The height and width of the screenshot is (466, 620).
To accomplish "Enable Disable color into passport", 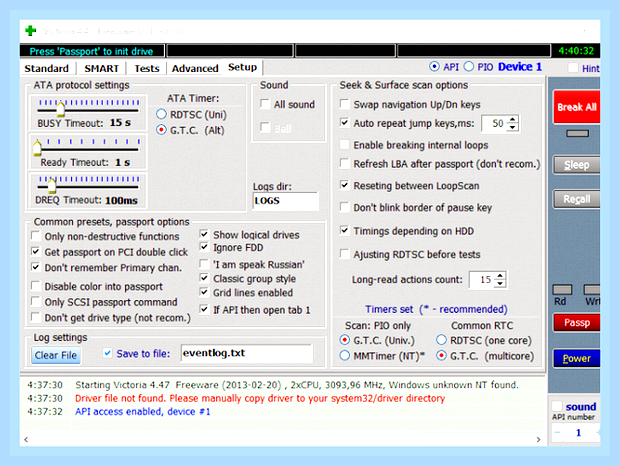I will 36,286.
